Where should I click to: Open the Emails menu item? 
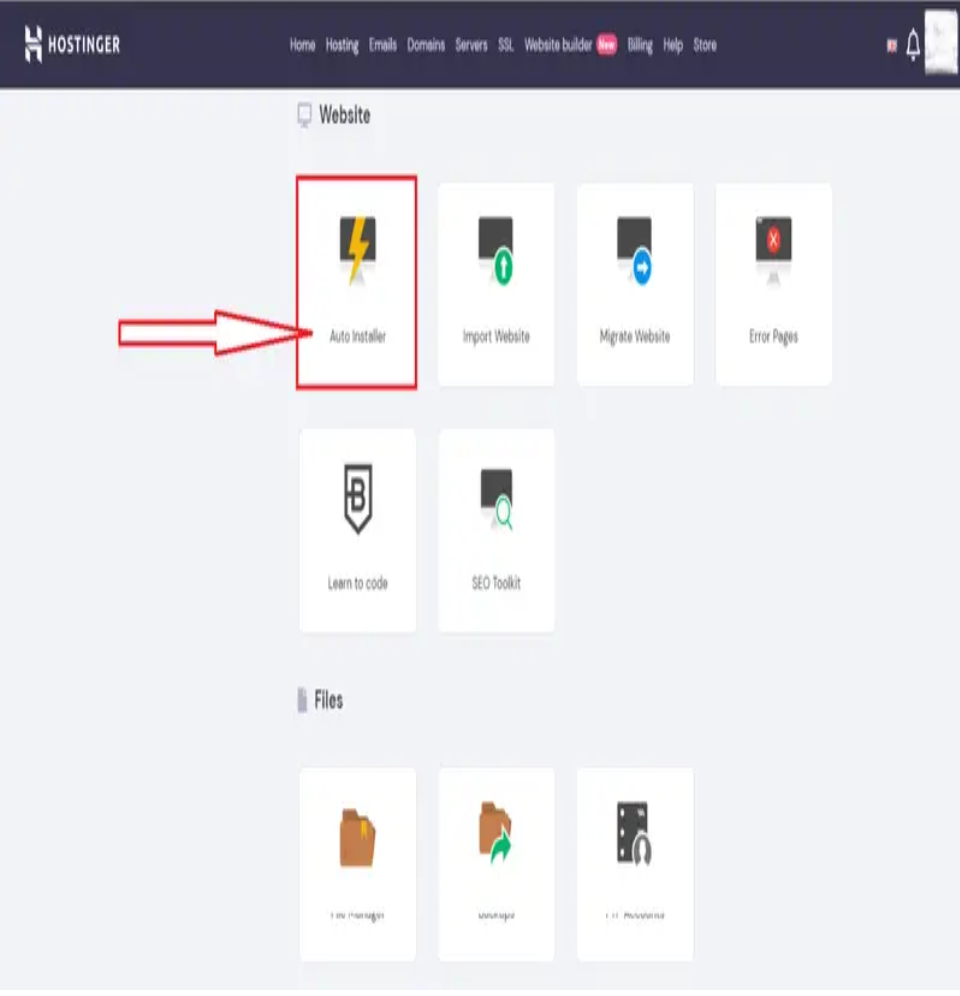point(382,45)
